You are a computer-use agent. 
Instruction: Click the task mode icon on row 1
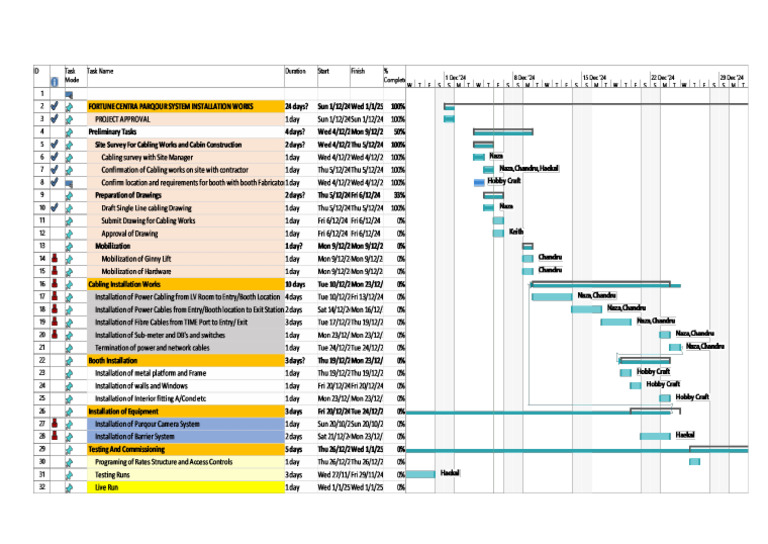click(69, 94)
